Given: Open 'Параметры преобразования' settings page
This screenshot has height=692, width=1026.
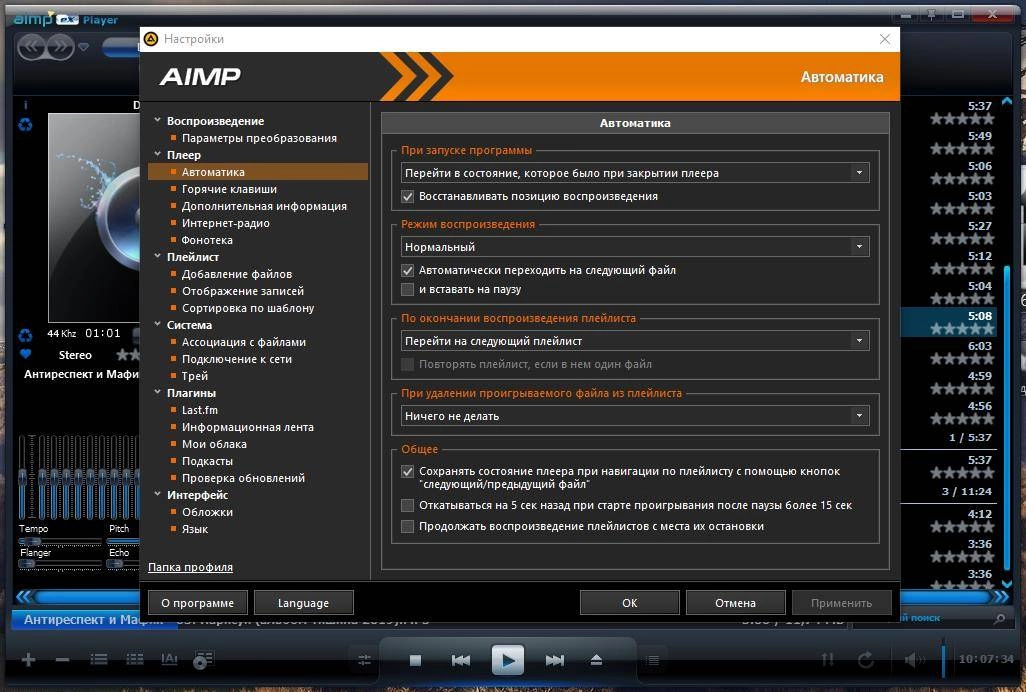Looking at the screenshot, I should pos(259,138).
